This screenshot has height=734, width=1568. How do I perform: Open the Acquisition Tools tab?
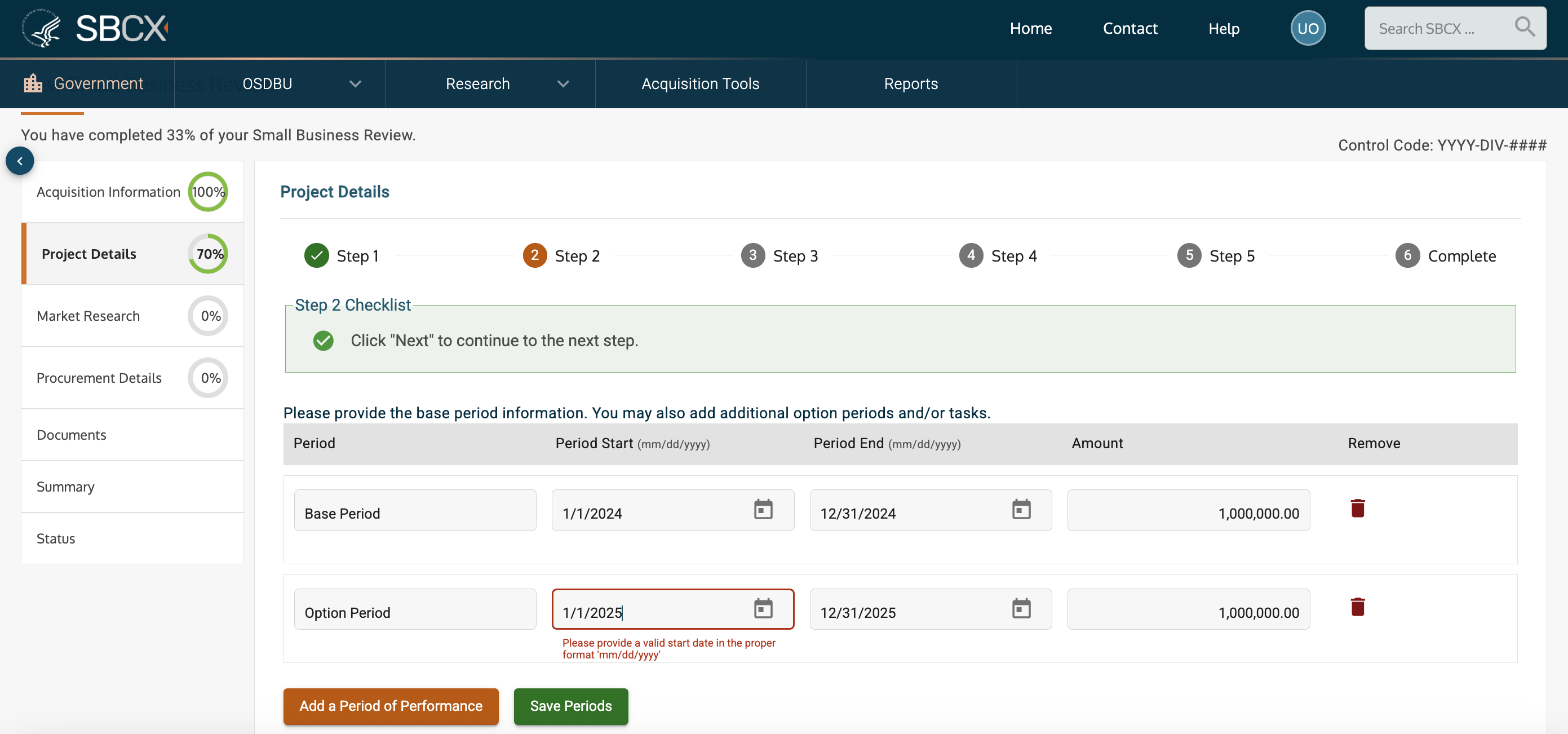click(700, 84)
